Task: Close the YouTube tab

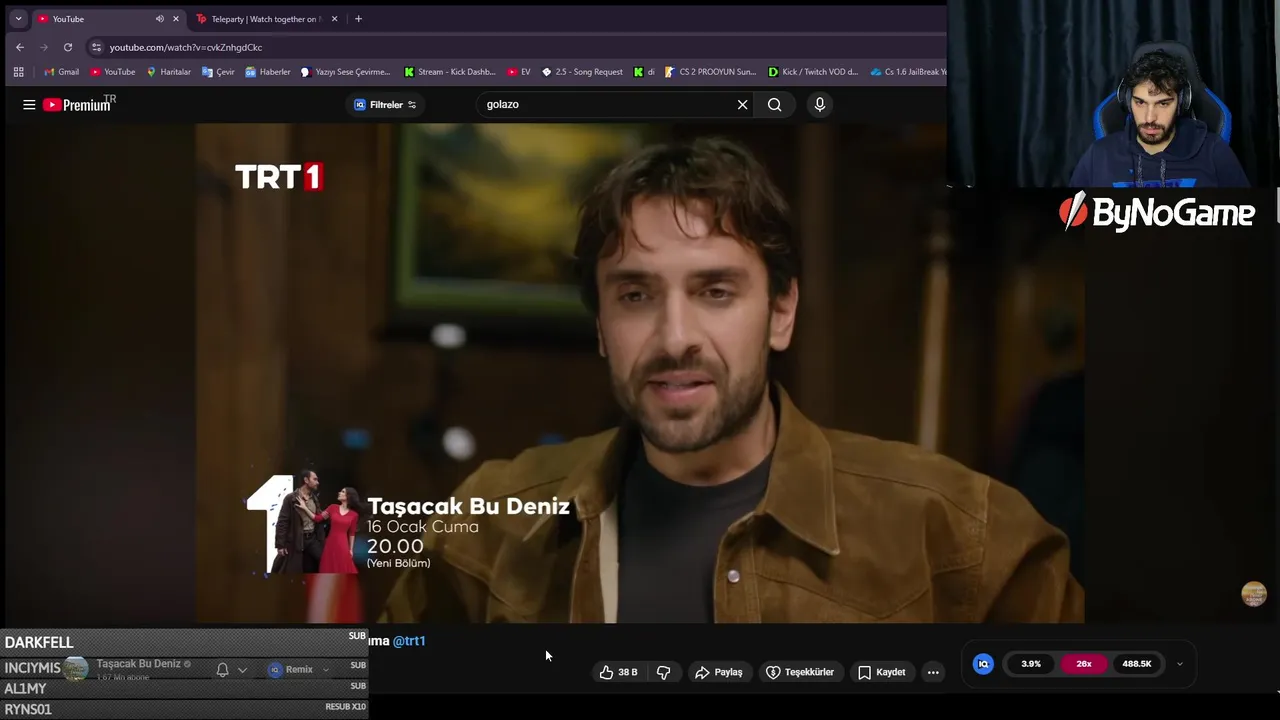Action: 177,19
